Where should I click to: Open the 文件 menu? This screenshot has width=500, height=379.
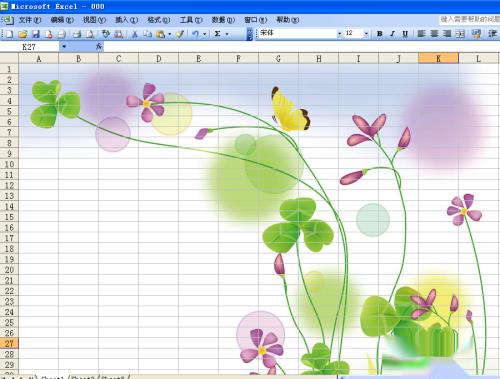(30, 20)
